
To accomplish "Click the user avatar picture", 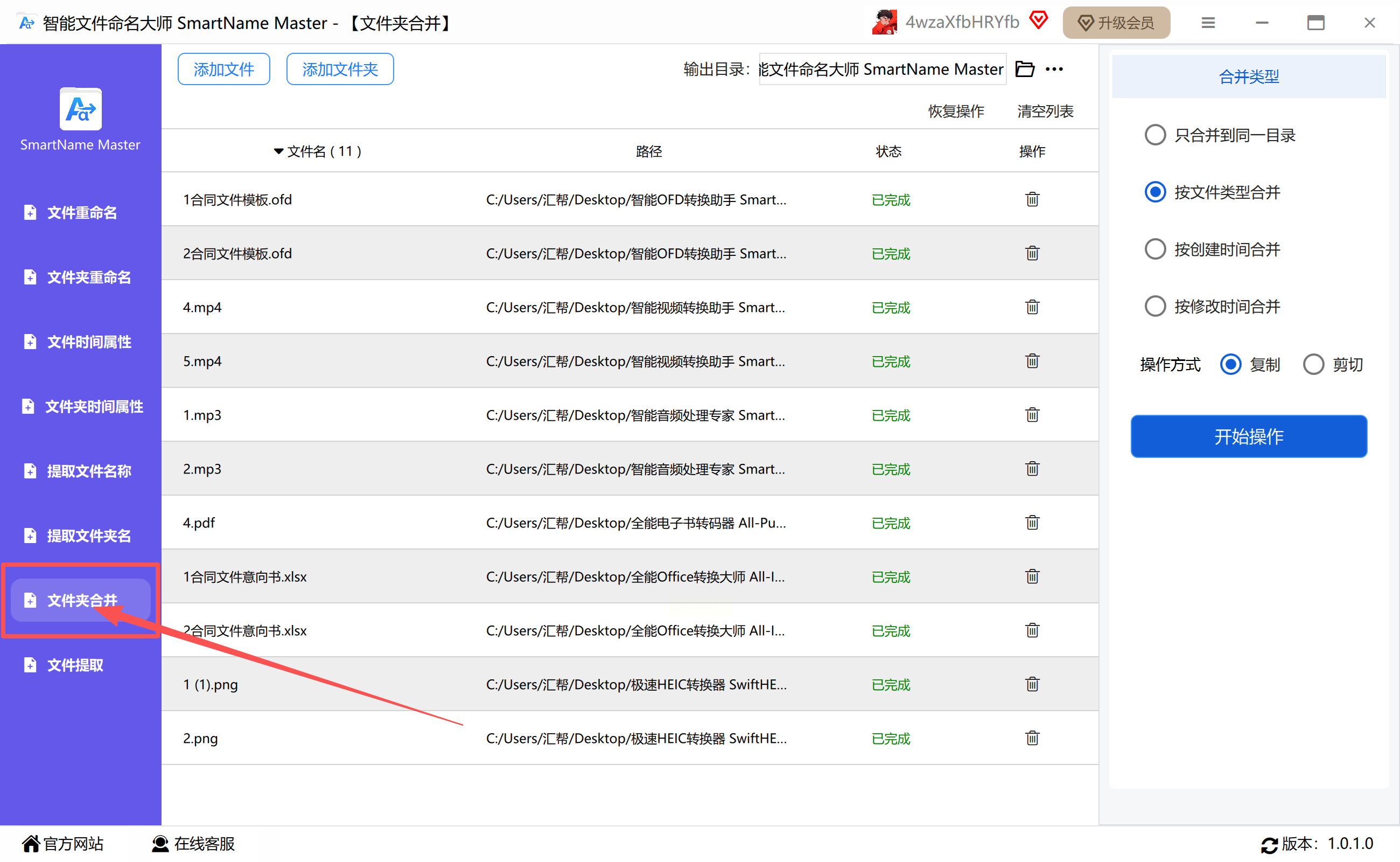I will point(884,23).
